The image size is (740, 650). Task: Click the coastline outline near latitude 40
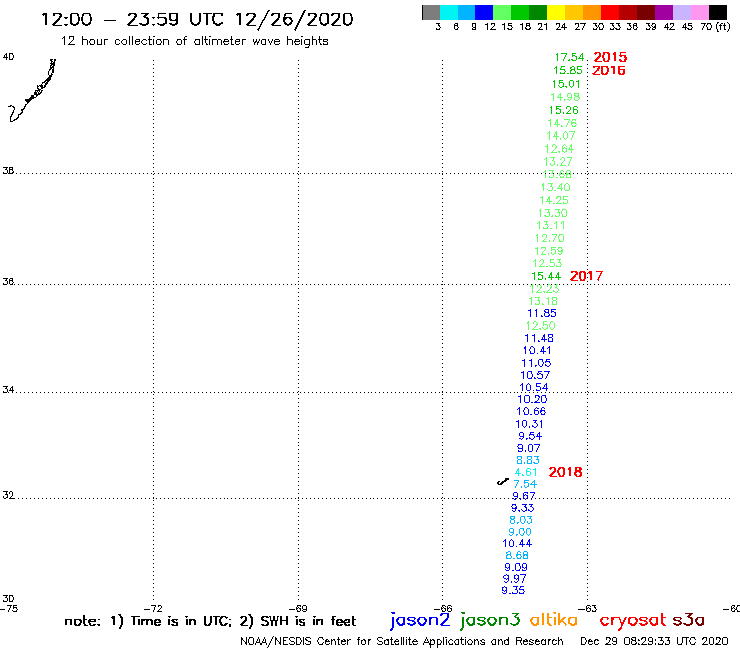32,90
